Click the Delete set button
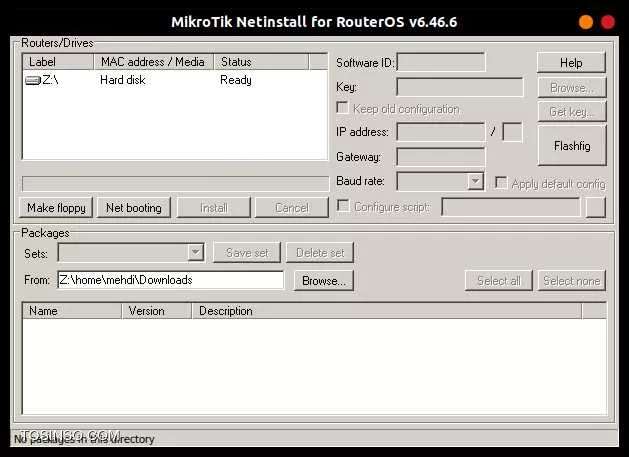Viewport: 629px width, 457px height. [320, 253]
